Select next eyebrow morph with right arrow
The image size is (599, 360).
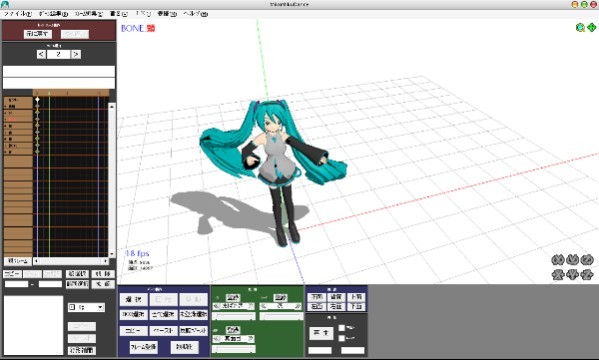(251, 339)
